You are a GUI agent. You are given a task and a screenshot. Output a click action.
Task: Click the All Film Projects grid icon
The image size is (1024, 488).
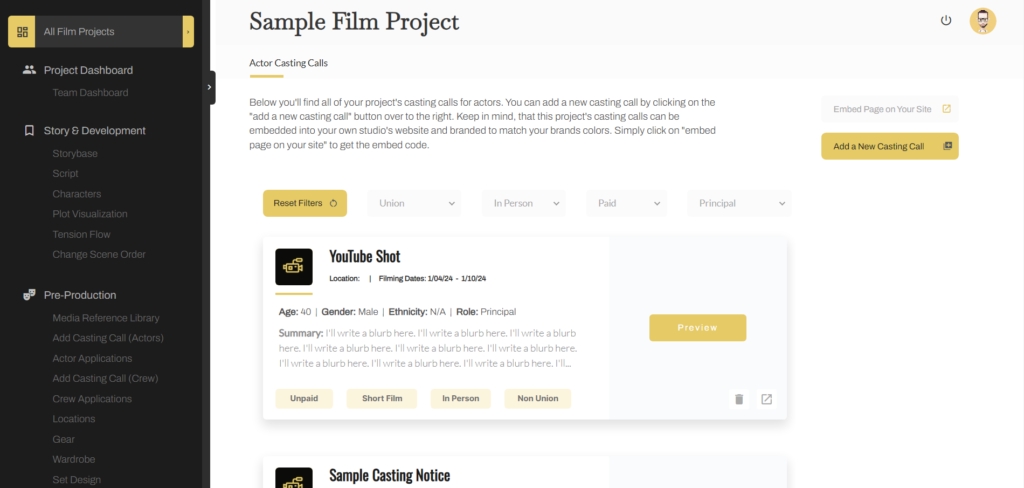[23, 32]
